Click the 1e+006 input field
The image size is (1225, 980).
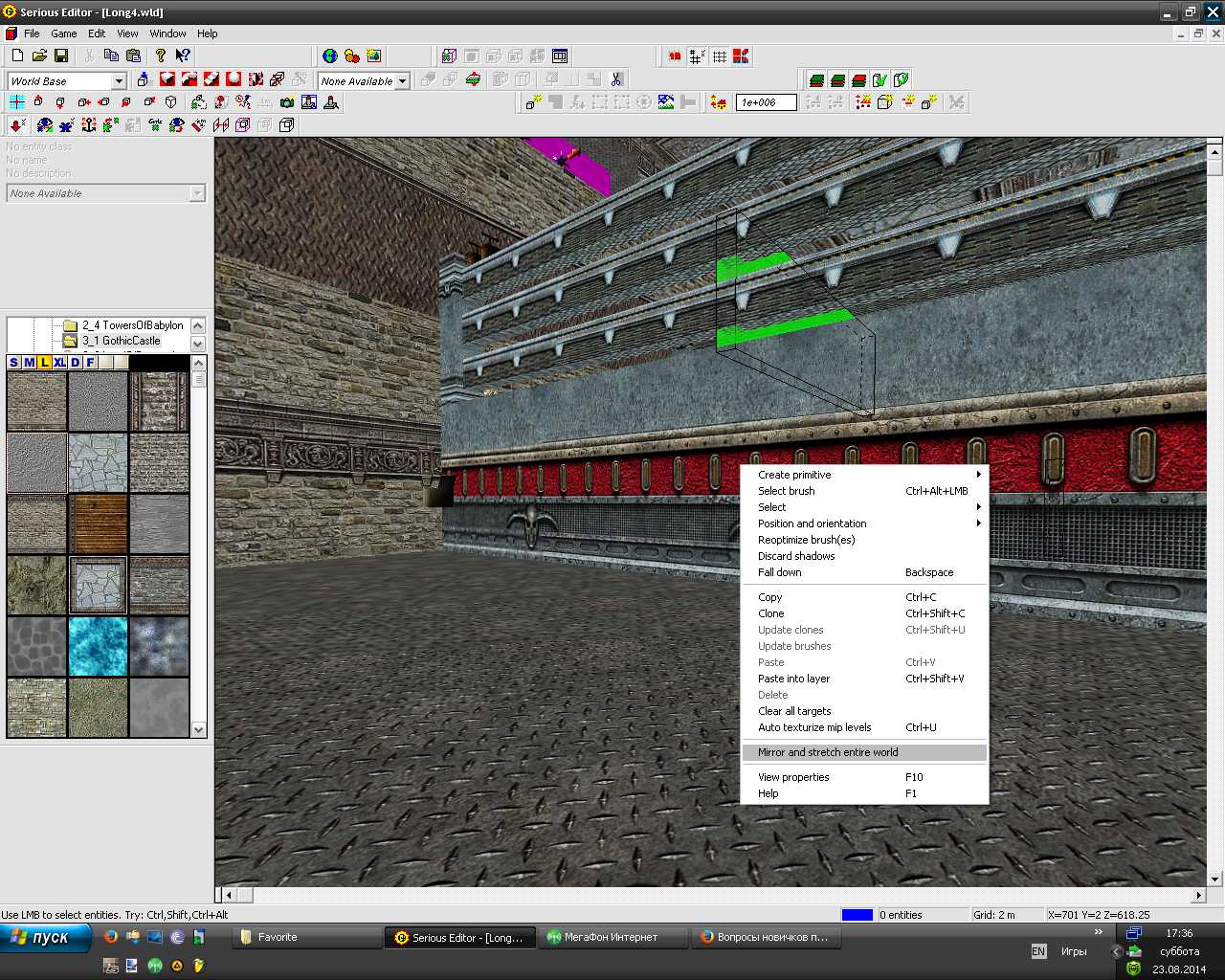766,102
